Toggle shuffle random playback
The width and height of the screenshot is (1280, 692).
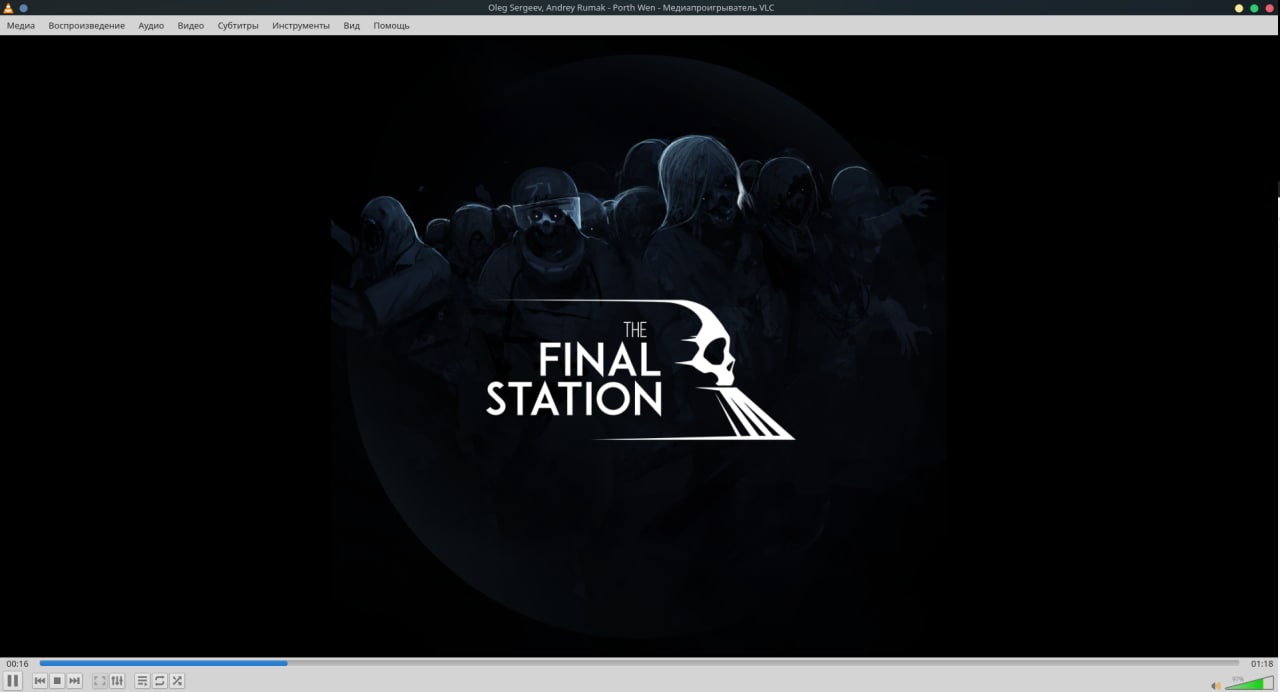coord(177,681)
